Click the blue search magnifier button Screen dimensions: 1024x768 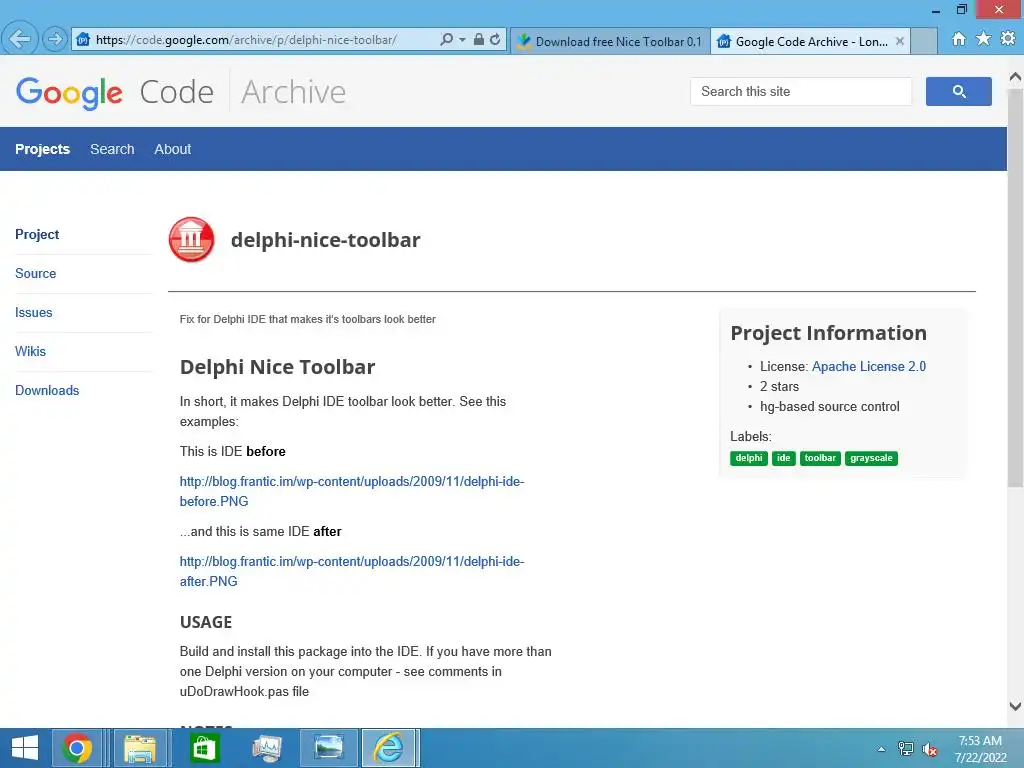click(x=959, y=91)
